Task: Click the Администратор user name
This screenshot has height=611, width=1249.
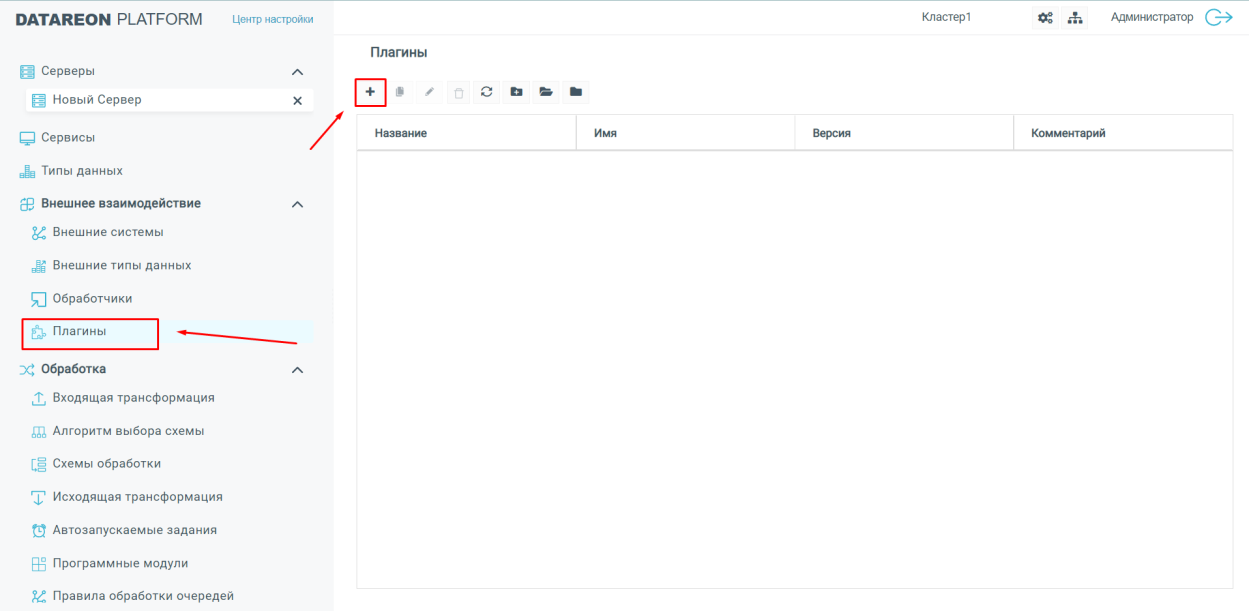Action: pos(1151,18)
